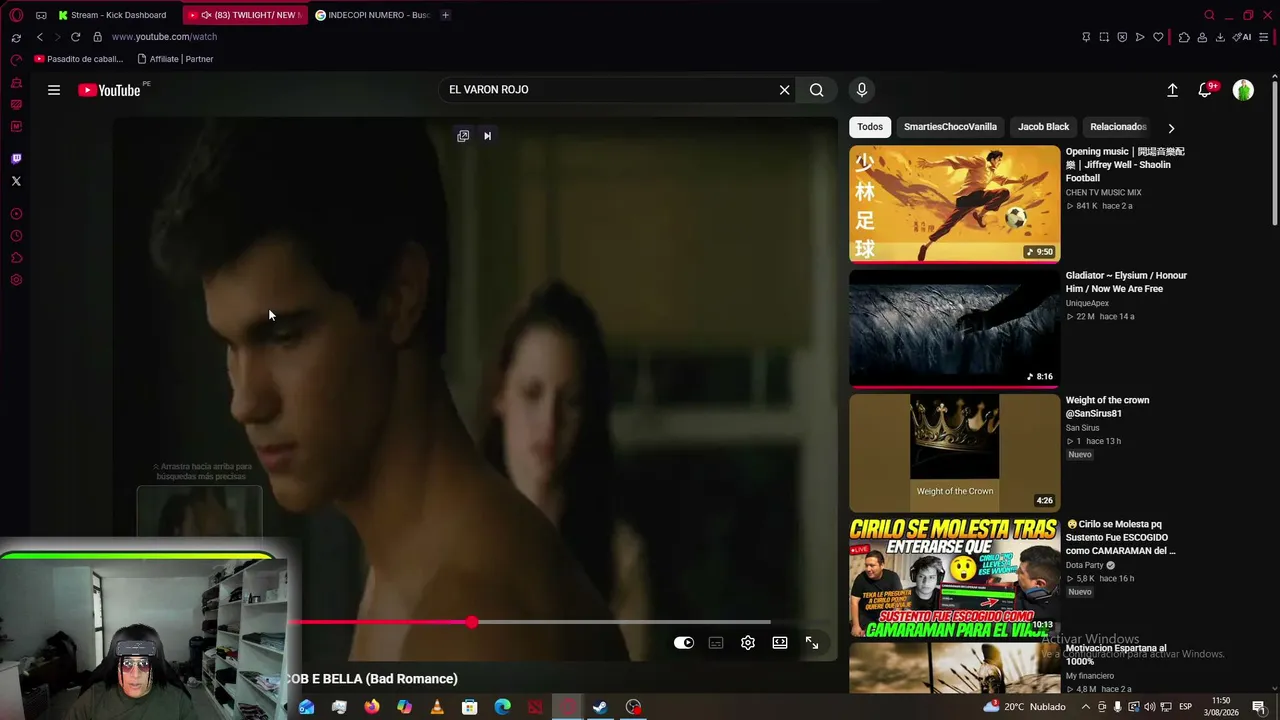The height and width of the screenshot is (720, 1280).
Task: Open Microsoft Edge from the taskbar
Action: [502, 707]
